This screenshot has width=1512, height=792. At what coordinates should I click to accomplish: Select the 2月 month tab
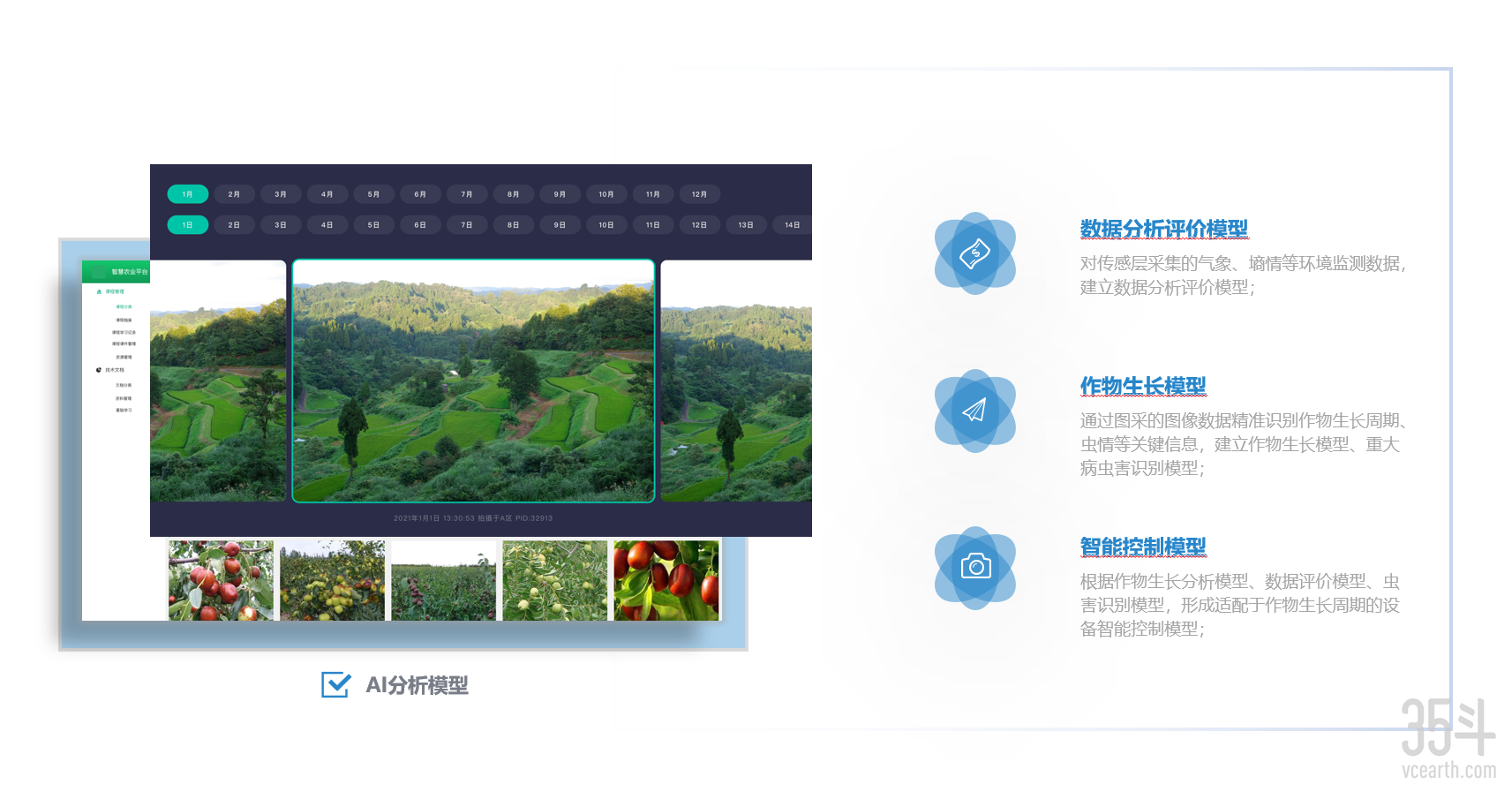point(235,194)
